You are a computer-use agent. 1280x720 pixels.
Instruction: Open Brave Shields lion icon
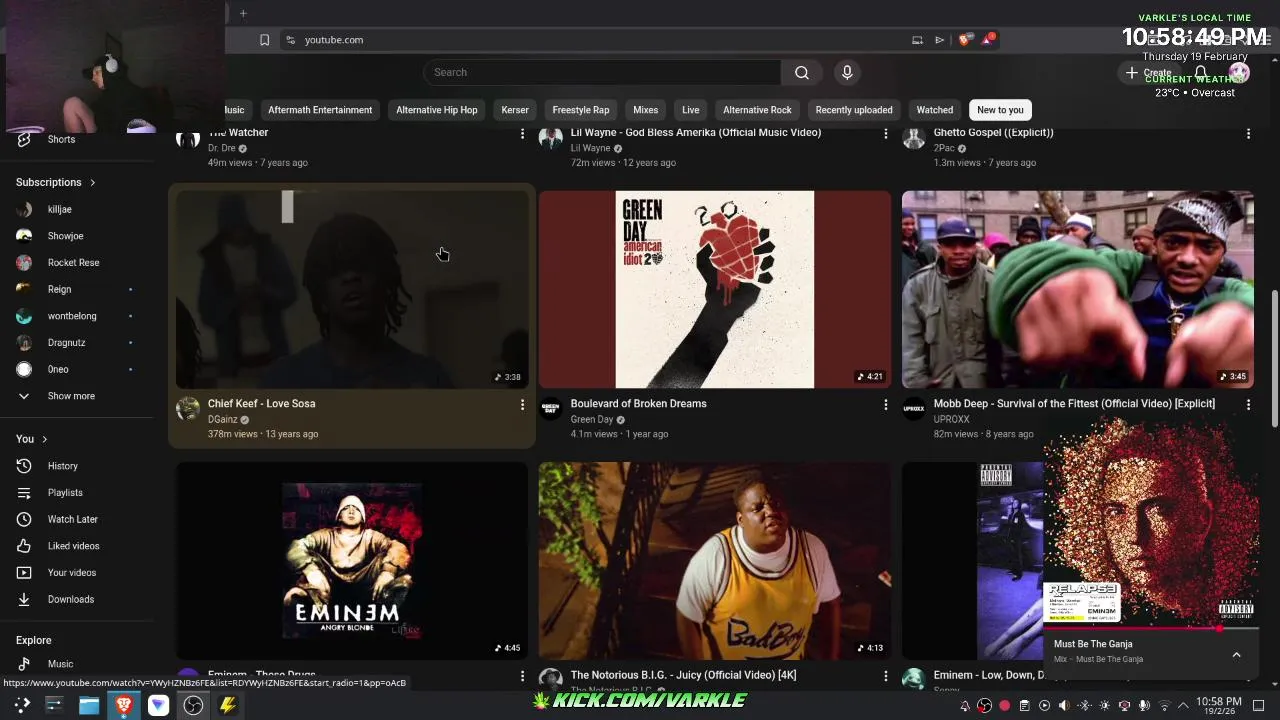coord(964,40)
